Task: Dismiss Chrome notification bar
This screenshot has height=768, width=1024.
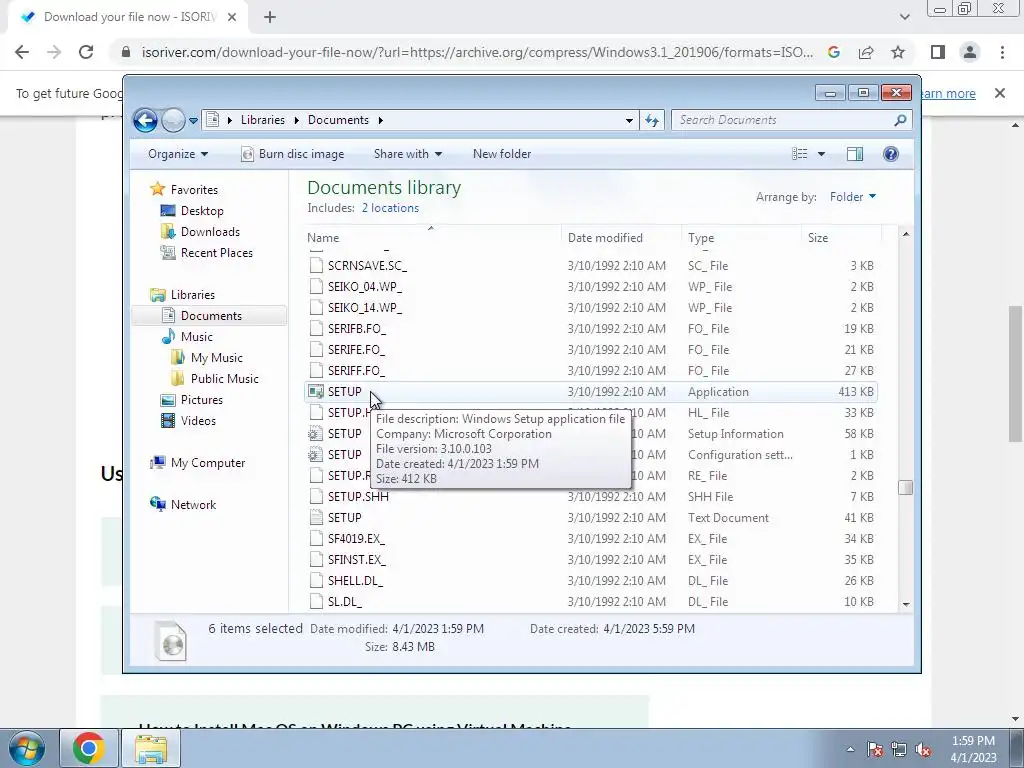Action: click(1000, 93)
